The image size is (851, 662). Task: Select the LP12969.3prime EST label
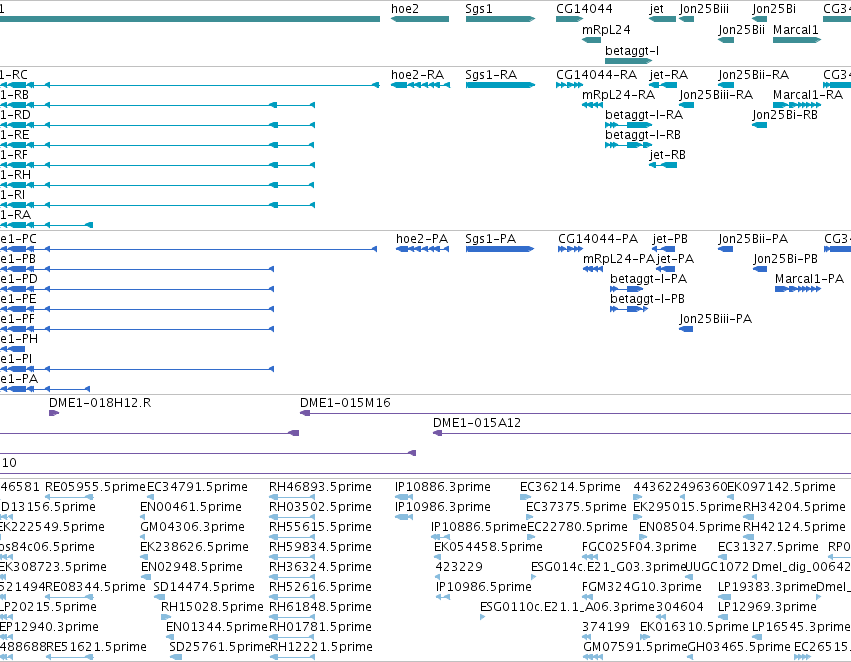(x=767, y=607)
